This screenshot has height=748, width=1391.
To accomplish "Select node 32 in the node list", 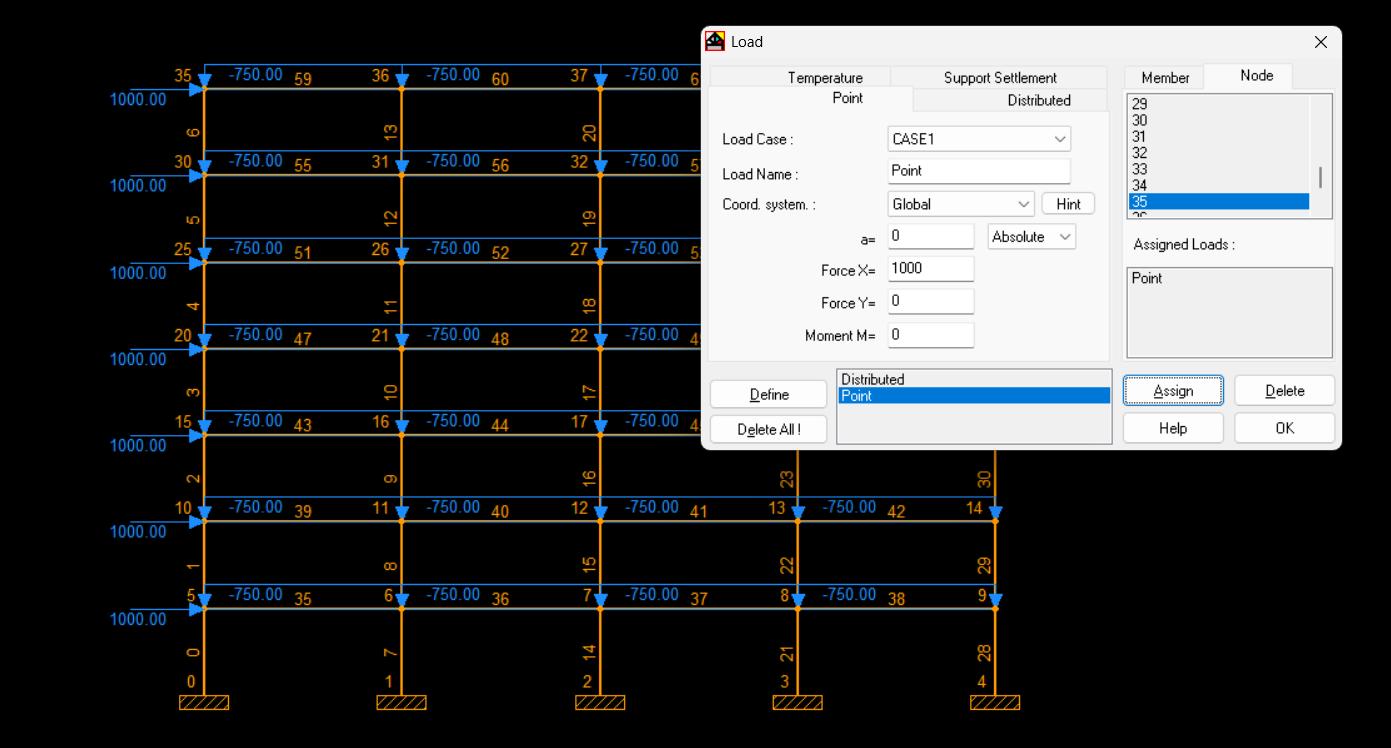I will pos(1219,153).
